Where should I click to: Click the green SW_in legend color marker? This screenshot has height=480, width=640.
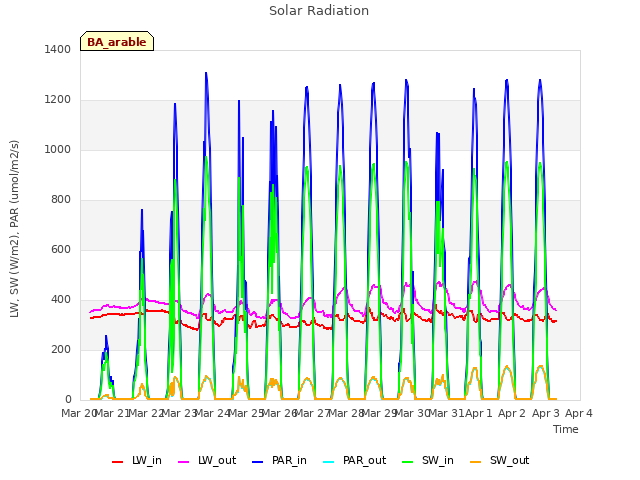[407, 462]
